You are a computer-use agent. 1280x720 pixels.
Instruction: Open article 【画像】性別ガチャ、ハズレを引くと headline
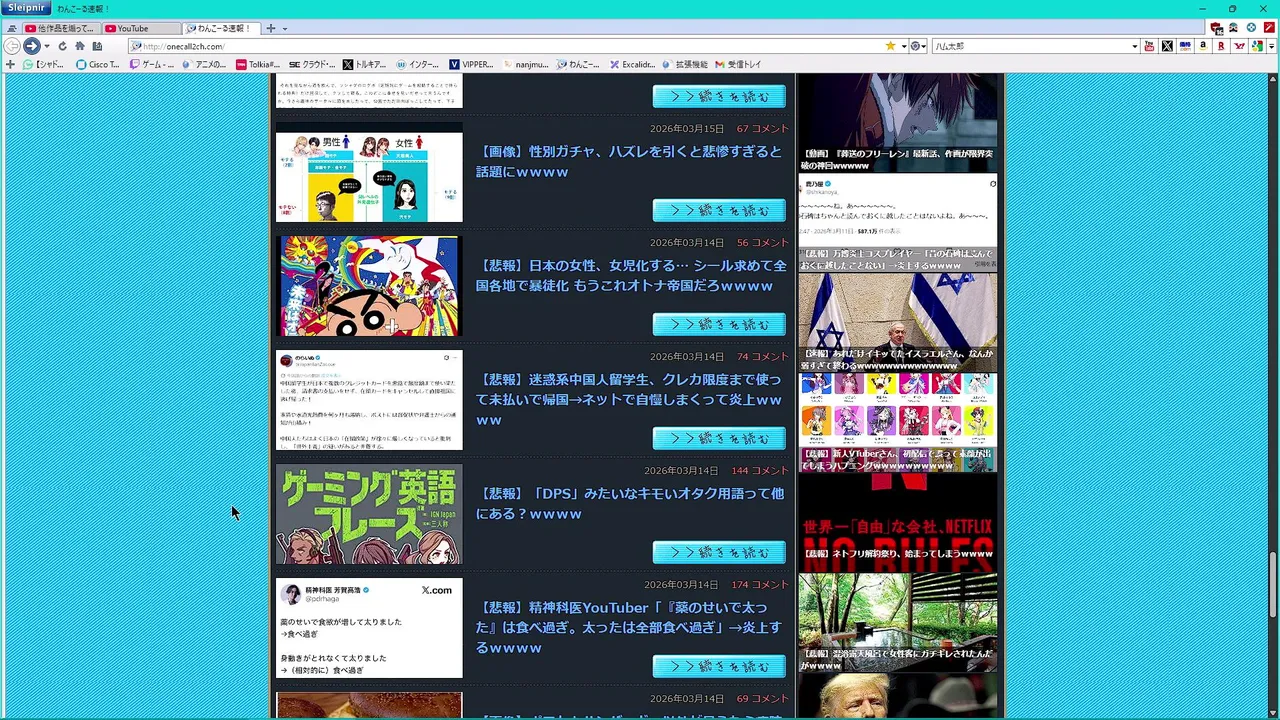tap(629, 162)
